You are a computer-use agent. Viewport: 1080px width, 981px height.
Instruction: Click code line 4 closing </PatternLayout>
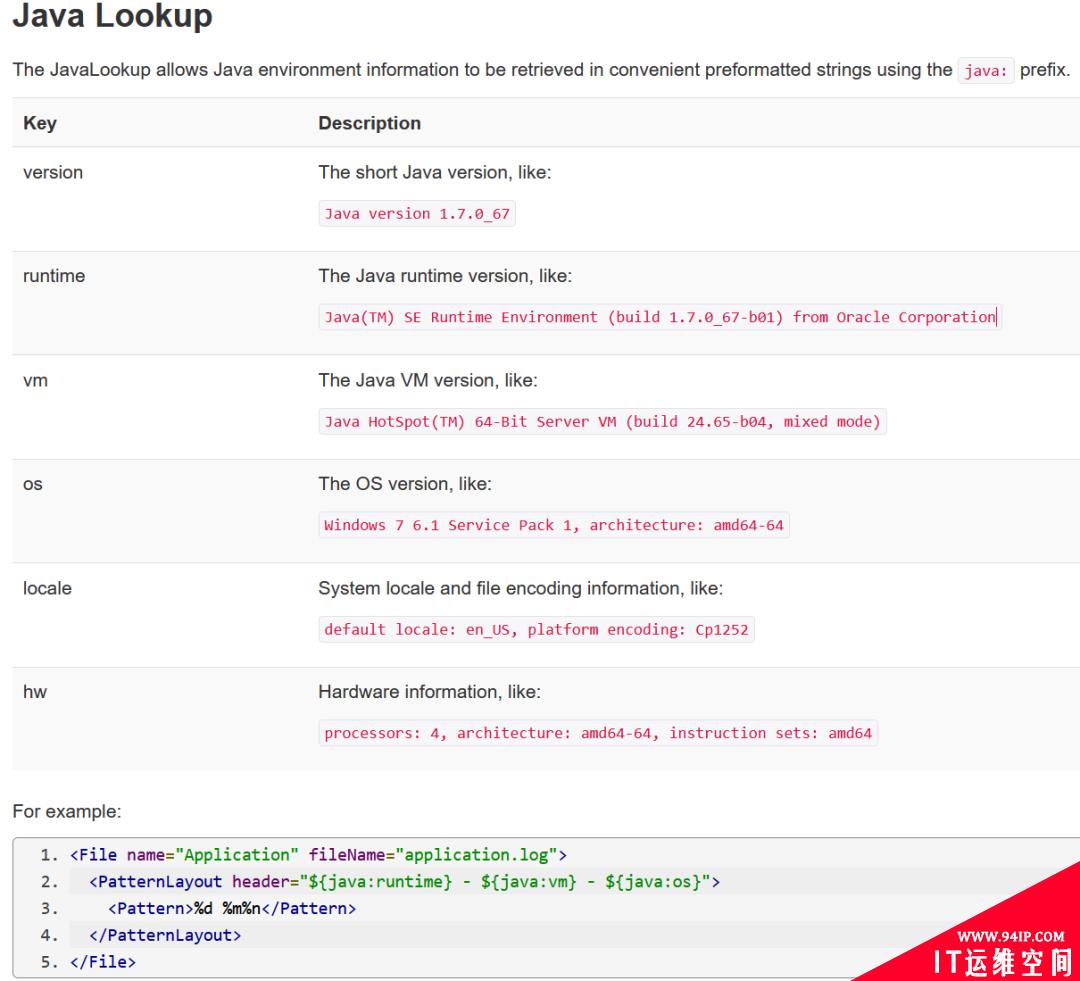(165, 936)
